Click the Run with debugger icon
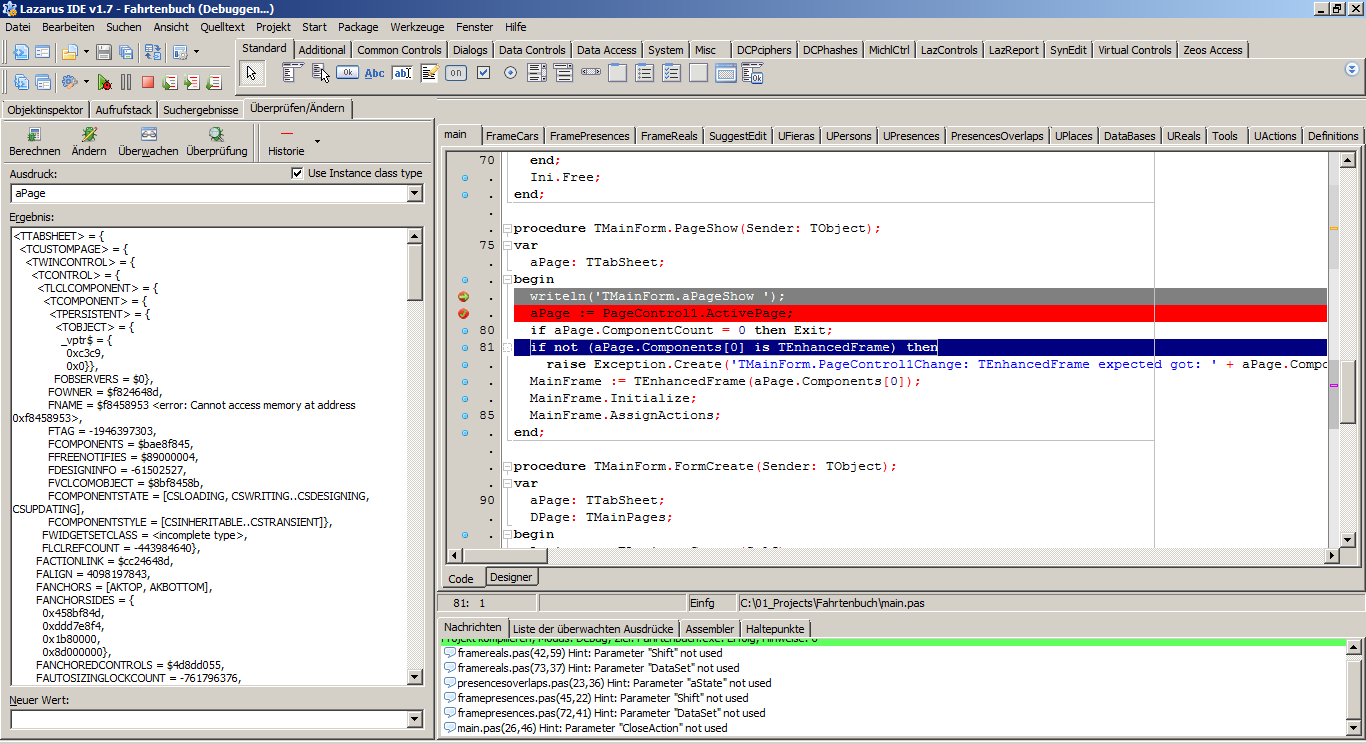 pyautogui.click(x=104, y=82)
